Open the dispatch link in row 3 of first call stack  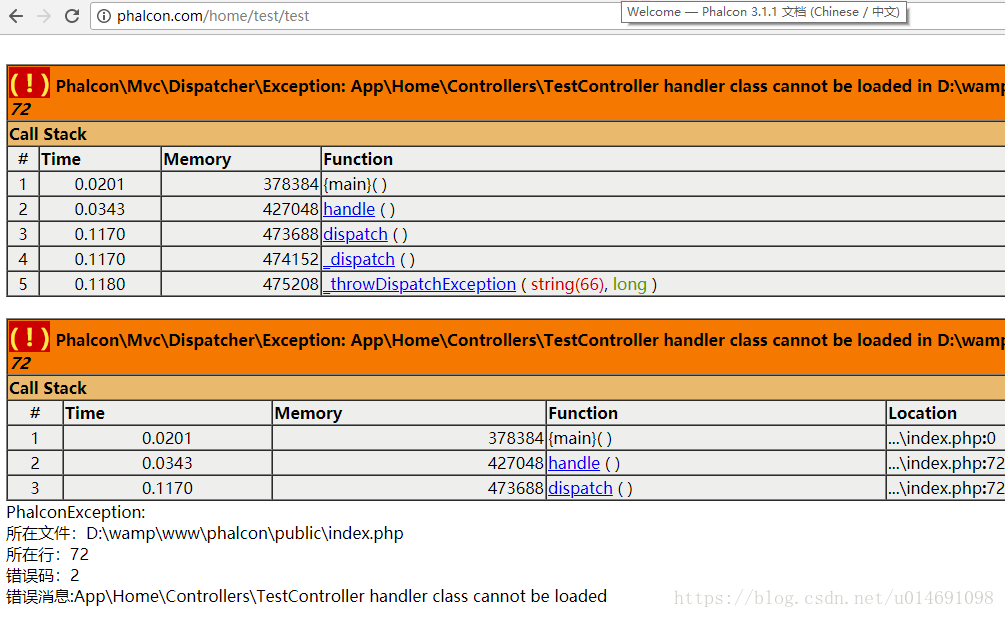coord(356,234)
